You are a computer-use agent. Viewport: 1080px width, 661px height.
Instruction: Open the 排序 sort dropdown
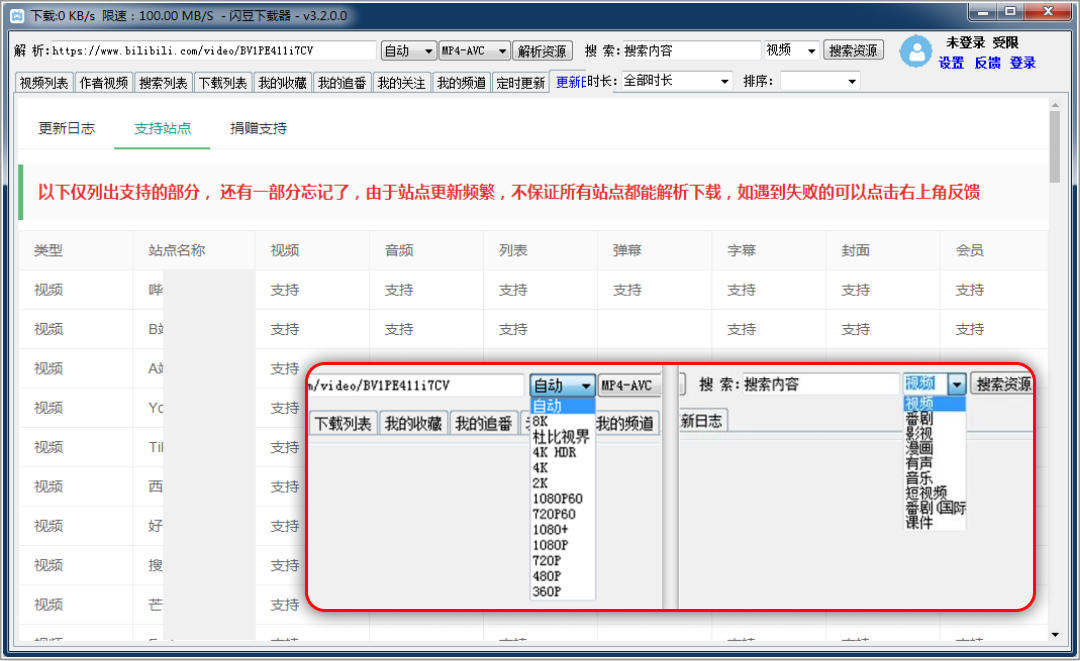coord(820,81)
